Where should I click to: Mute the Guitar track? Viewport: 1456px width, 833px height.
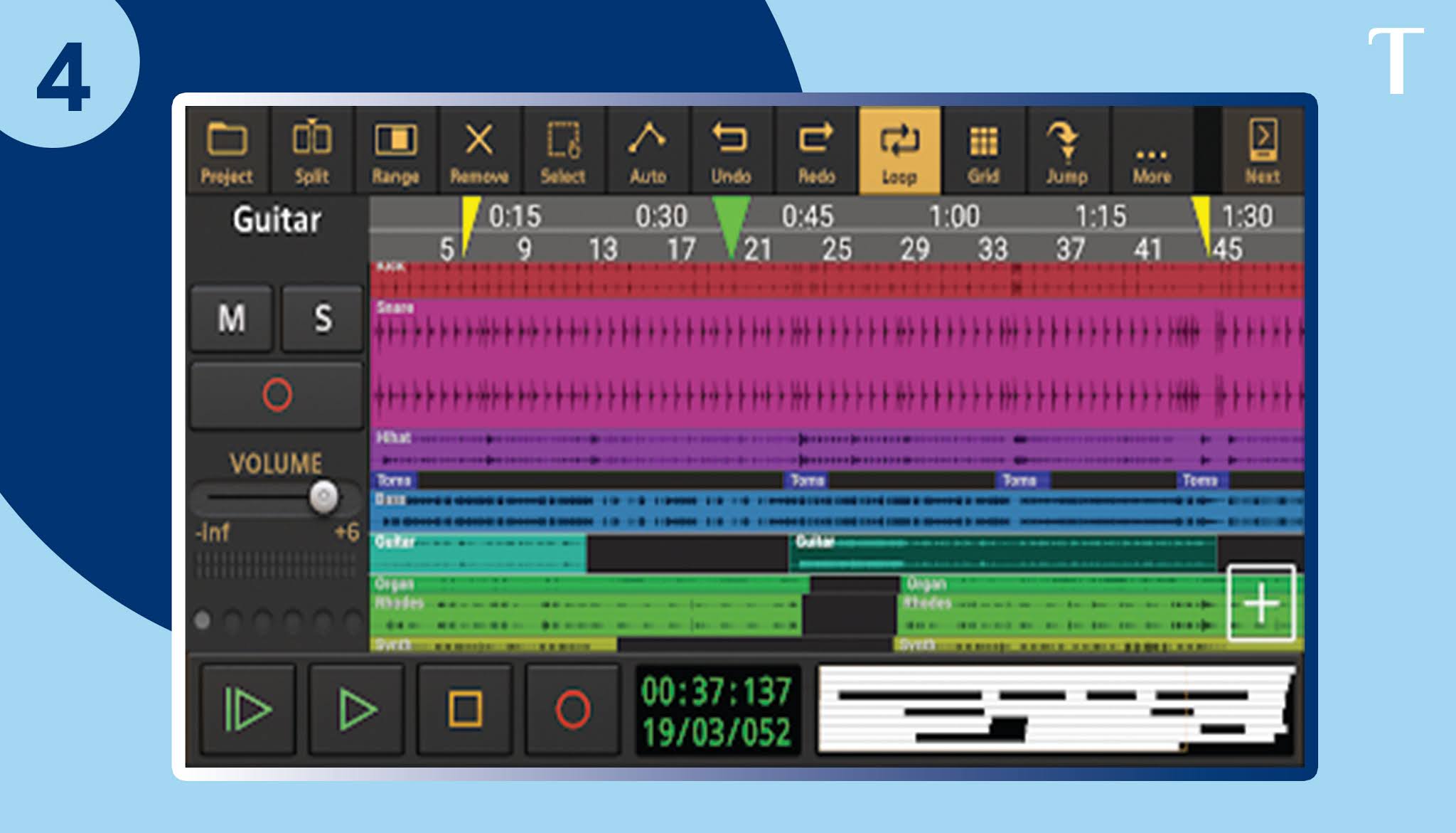[232, 318]
